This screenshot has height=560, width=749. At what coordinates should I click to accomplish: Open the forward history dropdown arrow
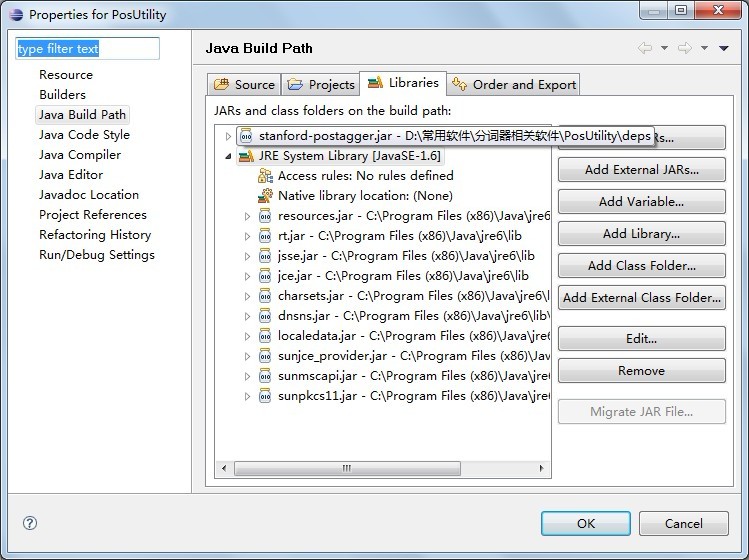click(704, 48)
